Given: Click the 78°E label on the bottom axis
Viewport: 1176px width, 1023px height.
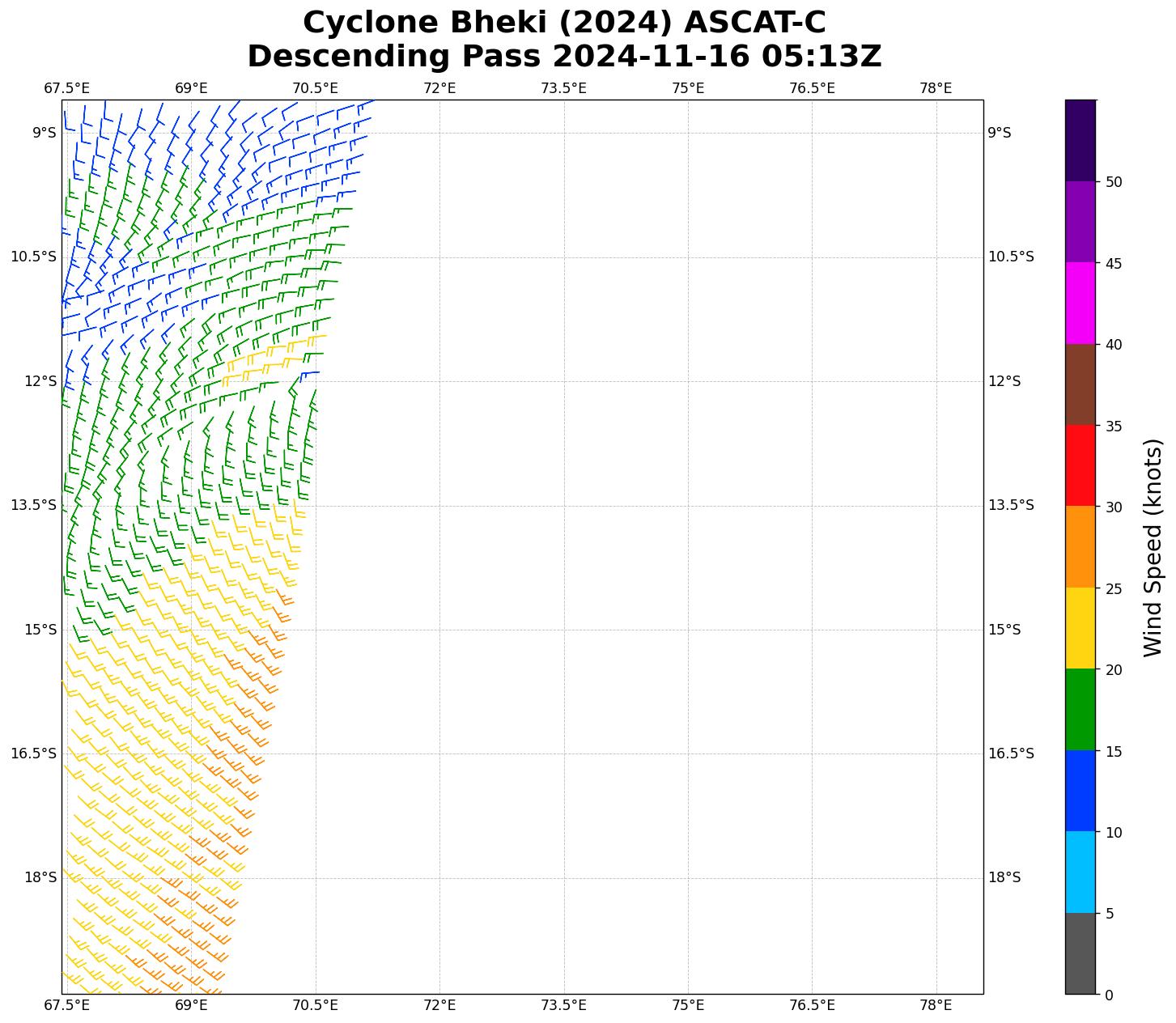Looking at the screenshot, I should coord(936,1005).
